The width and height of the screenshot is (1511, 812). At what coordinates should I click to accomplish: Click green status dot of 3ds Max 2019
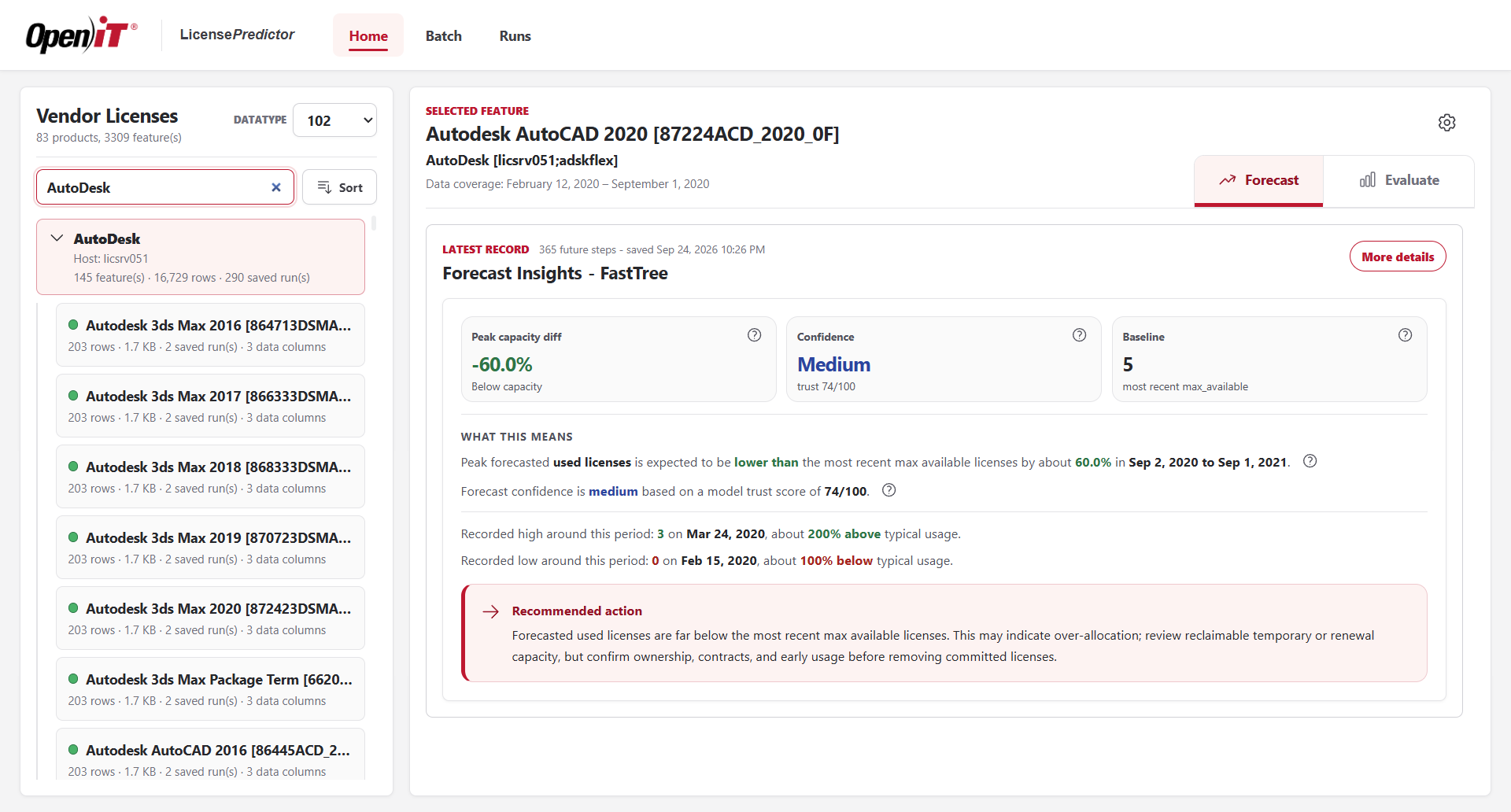point(73,537)
